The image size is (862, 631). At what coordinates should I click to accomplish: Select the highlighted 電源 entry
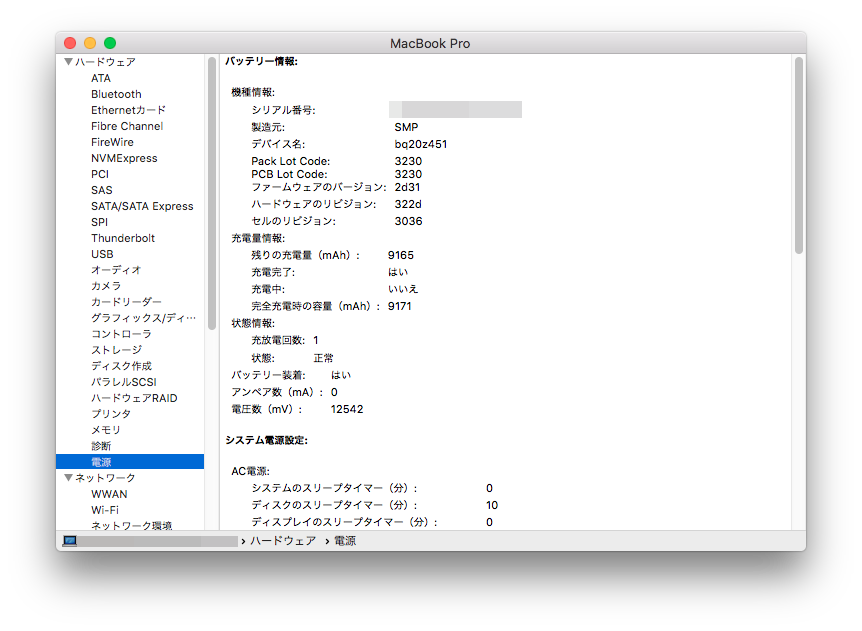point(130,462)
